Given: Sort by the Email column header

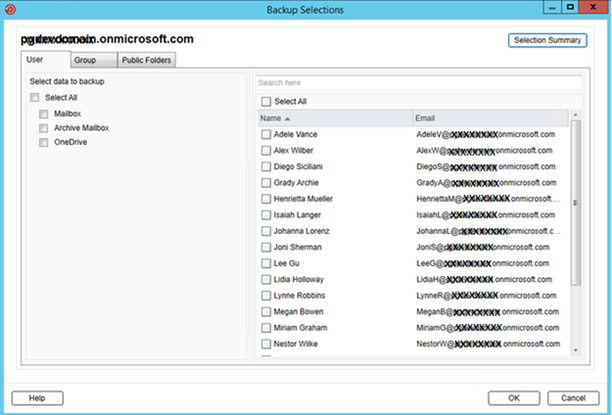Looking at the screenshot, I should pos(491,118).
